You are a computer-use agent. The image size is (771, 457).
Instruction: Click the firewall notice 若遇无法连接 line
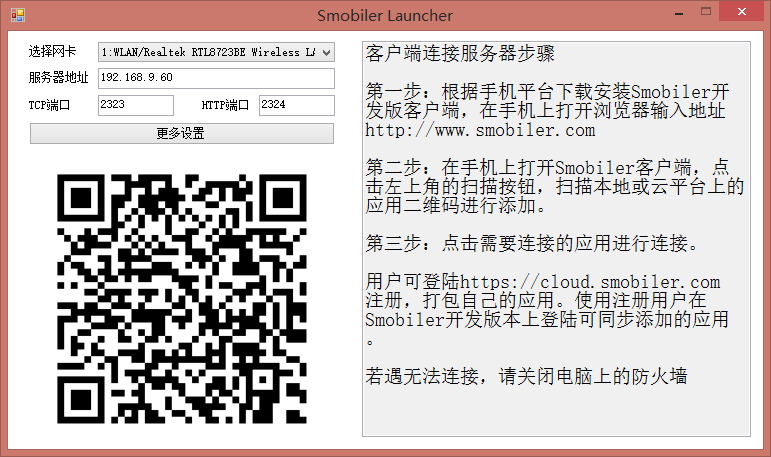[x=526, y=376]
